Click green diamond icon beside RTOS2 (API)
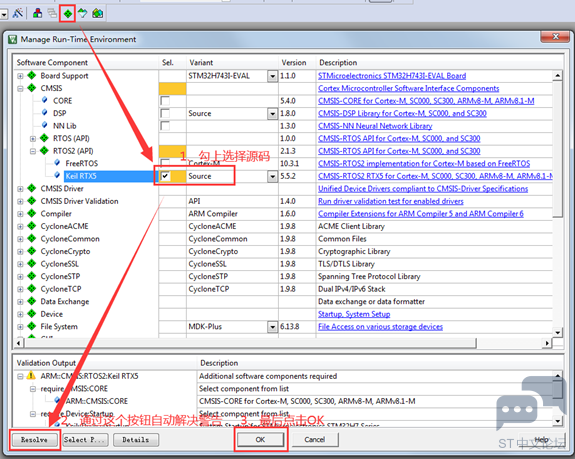 (44, 150)
